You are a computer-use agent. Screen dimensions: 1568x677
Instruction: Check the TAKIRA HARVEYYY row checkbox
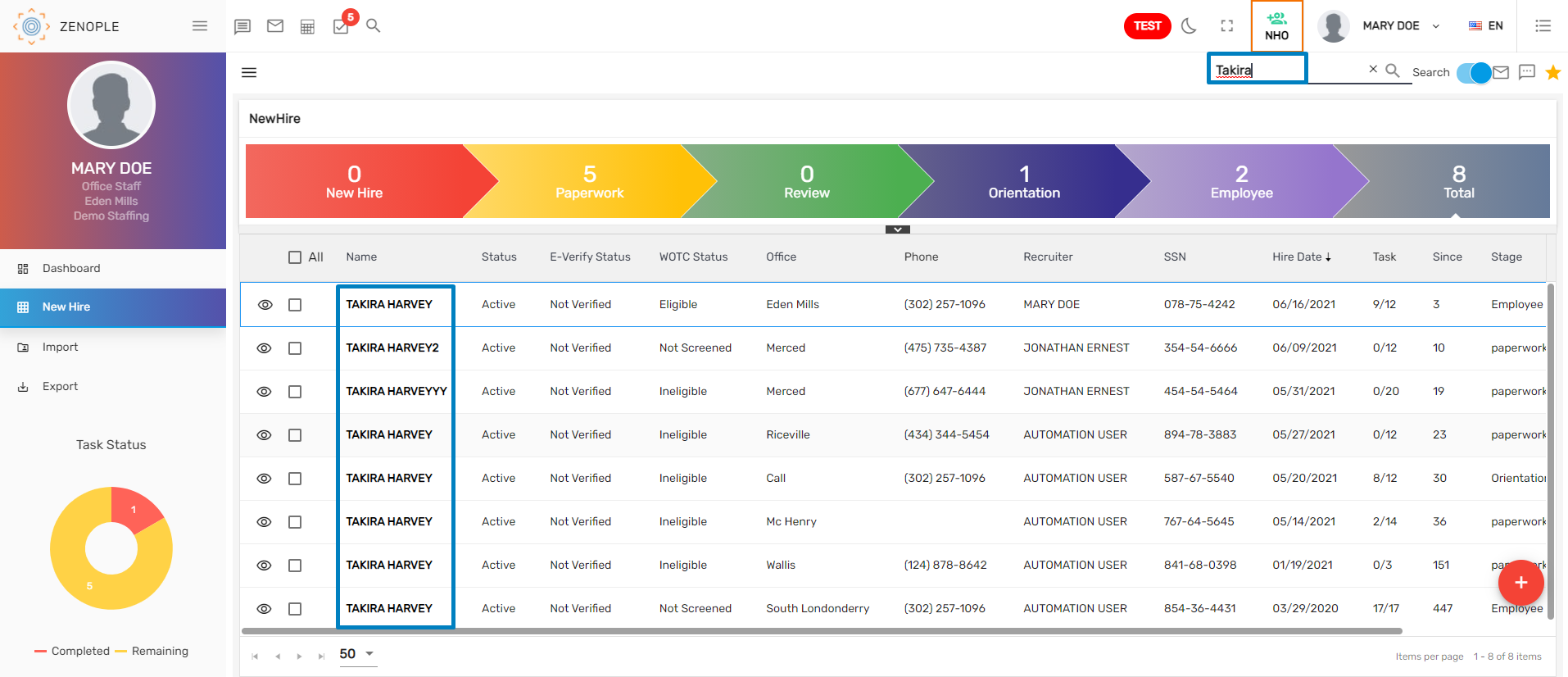[295, 392]
